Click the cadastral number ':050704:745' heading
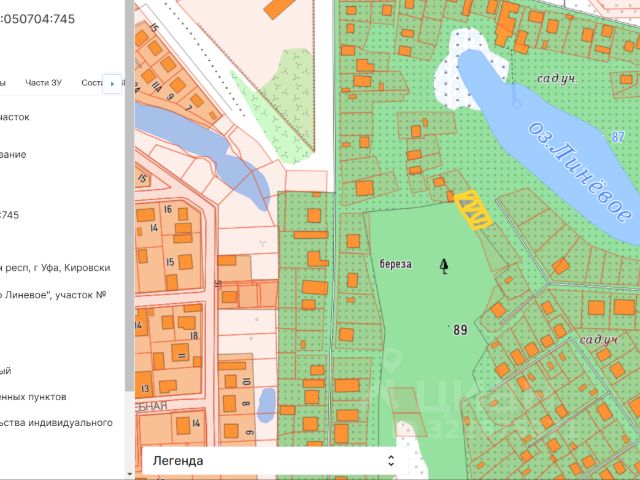 point(38,19)
